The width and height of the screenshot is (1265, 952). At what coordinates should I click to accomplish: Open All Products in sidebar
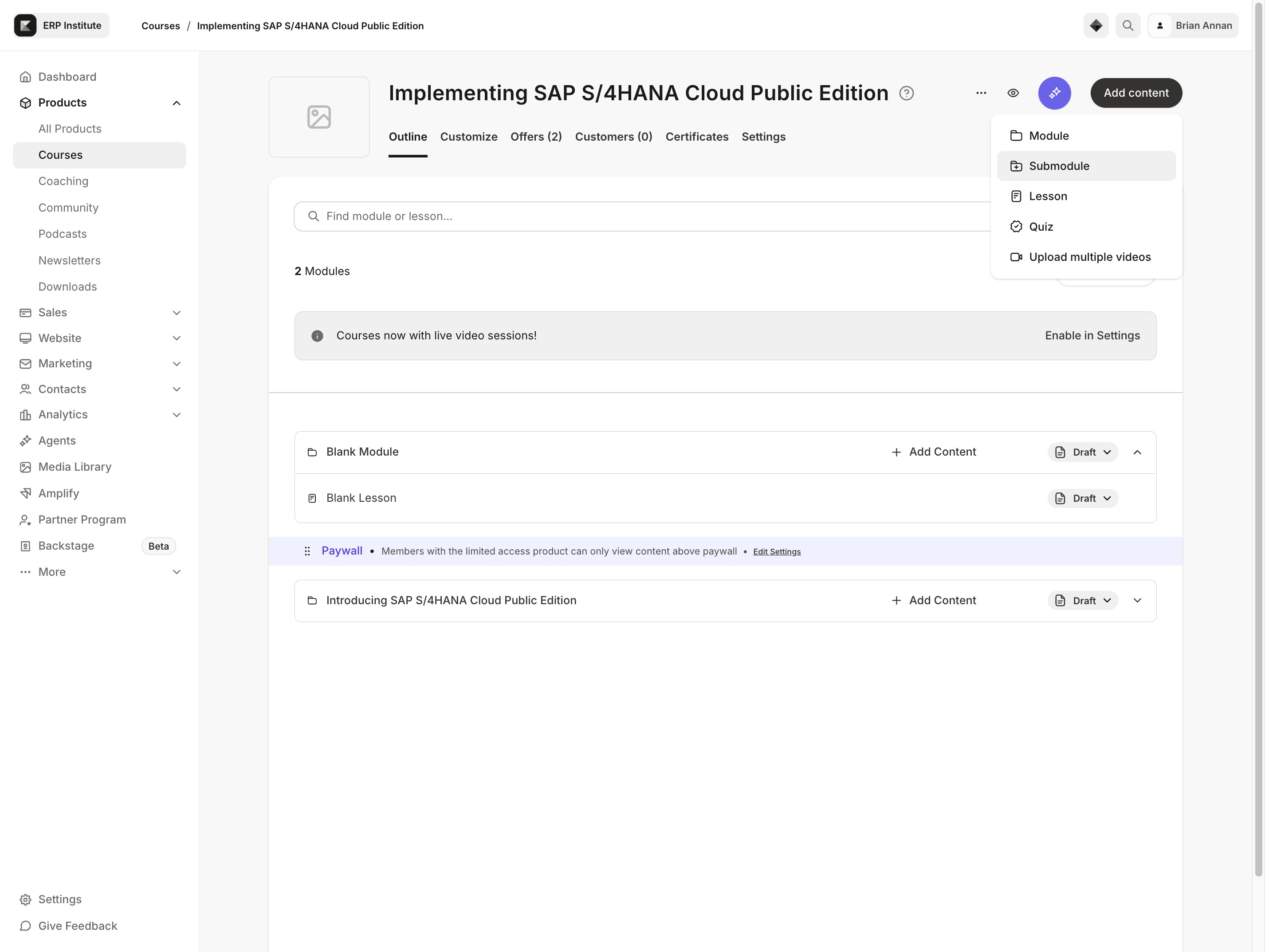(70, 129)
